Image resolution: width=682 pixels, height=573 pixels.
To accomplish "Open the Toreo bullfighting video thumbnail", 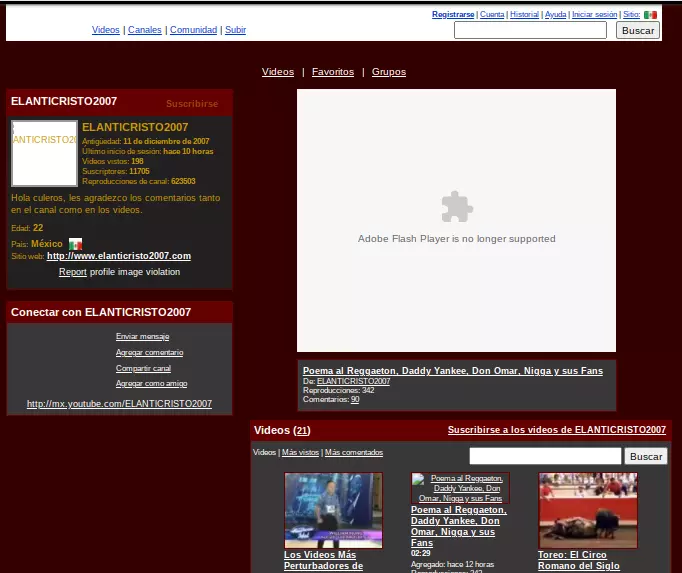I will [588, 510].
